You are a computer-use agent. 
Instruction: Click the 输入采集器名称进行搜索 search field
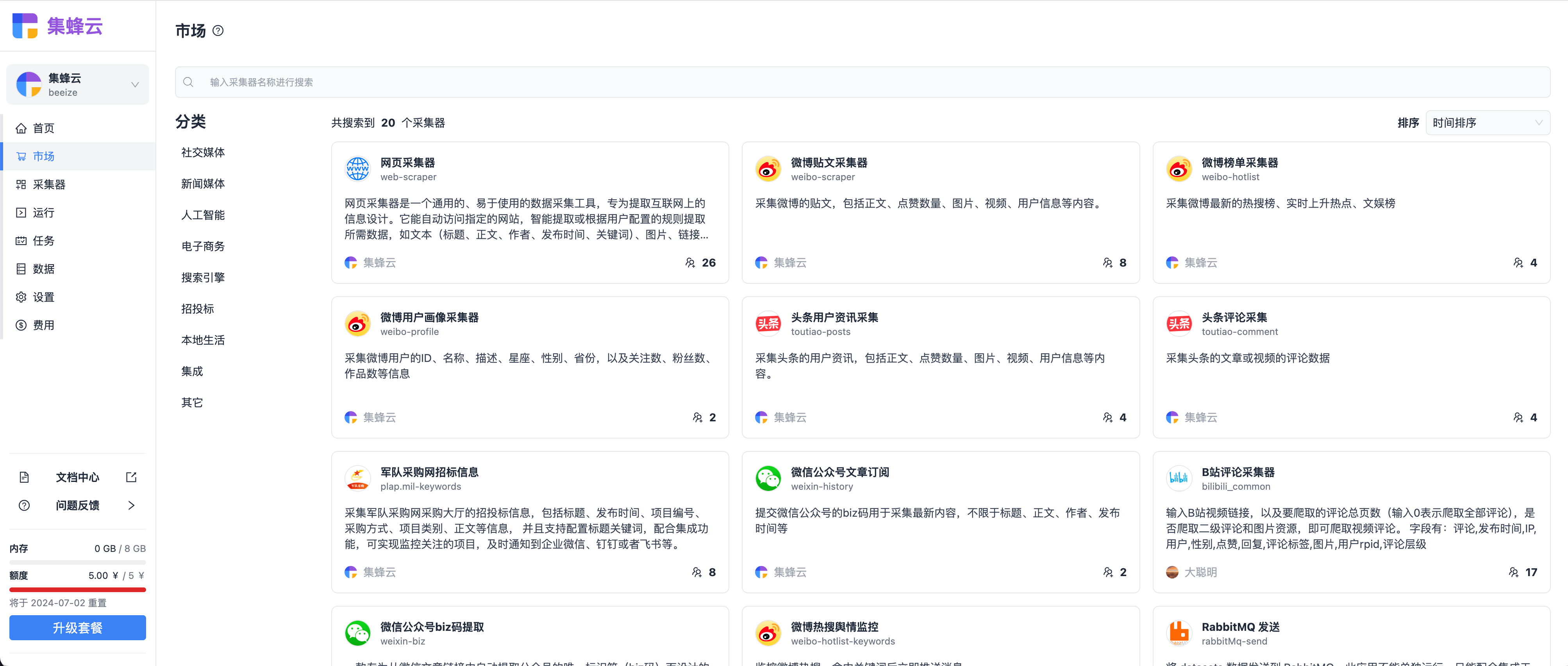[x=863, y=82]
